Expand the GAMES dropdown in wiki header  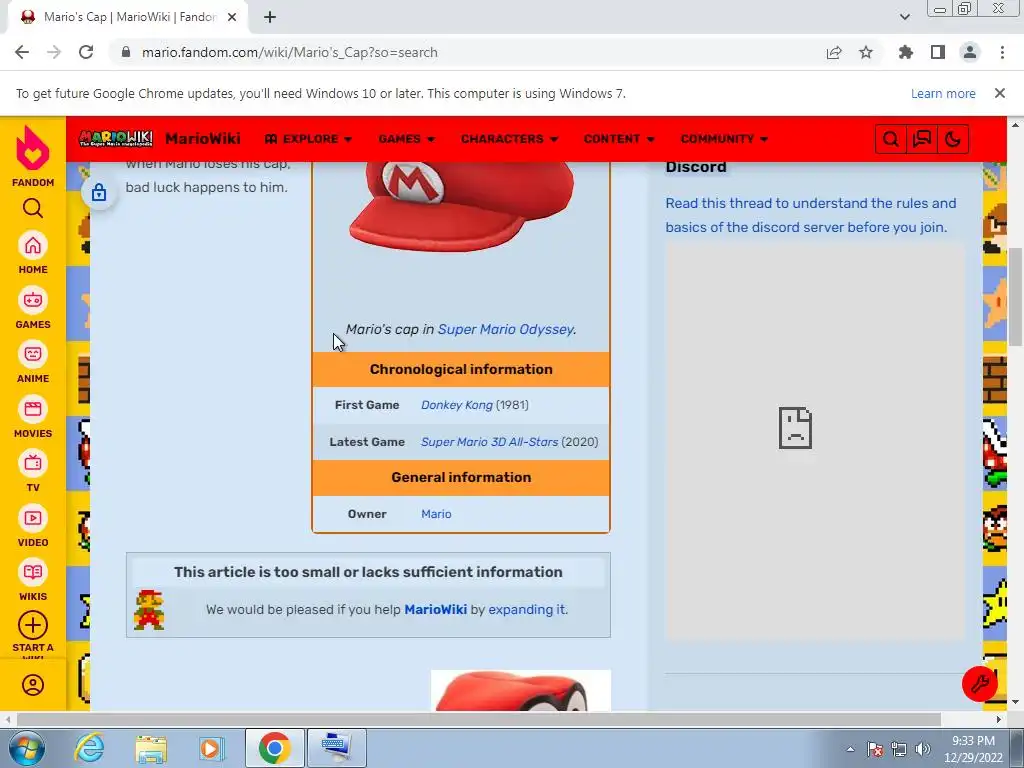click(407, 138)
